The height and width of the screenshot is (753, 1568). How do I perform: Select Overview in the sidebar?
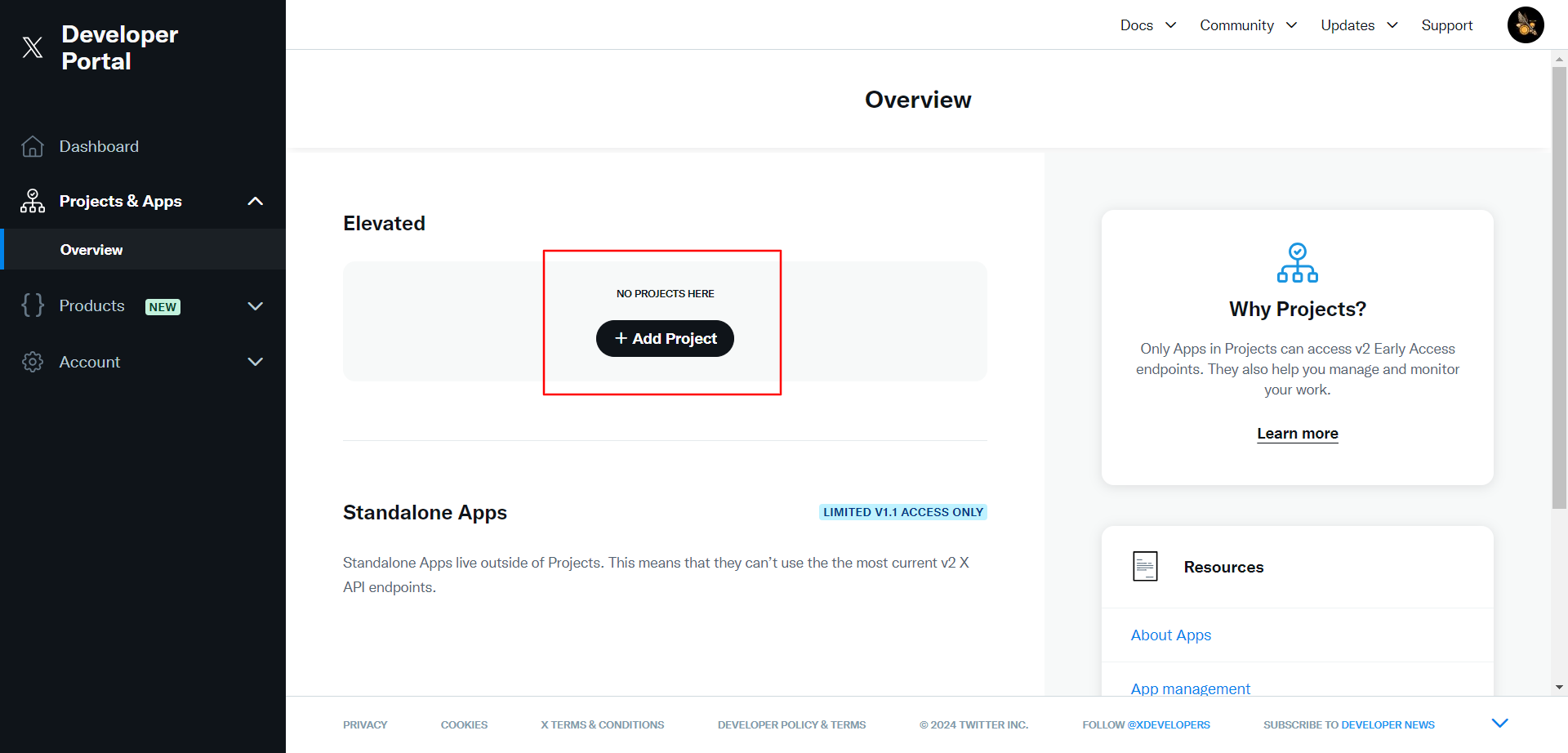tap(91, 250)
